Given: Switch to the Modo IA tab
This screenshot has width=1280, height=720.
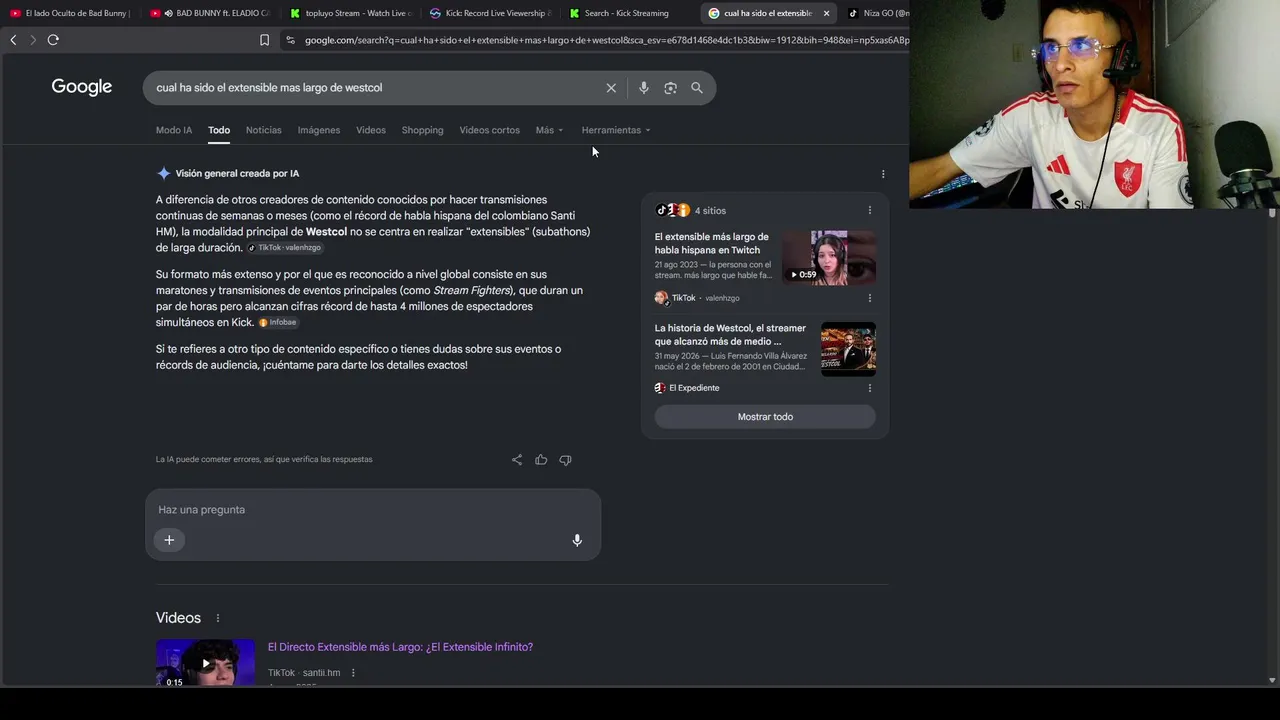Looking at the screenshot, I should 174,130.
